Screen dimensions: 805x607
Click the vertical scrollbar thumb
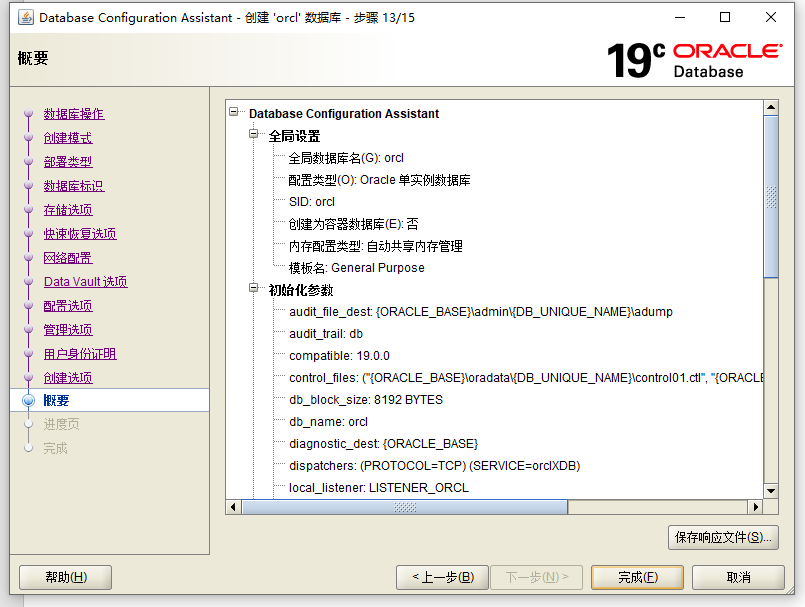pos(771,197)
